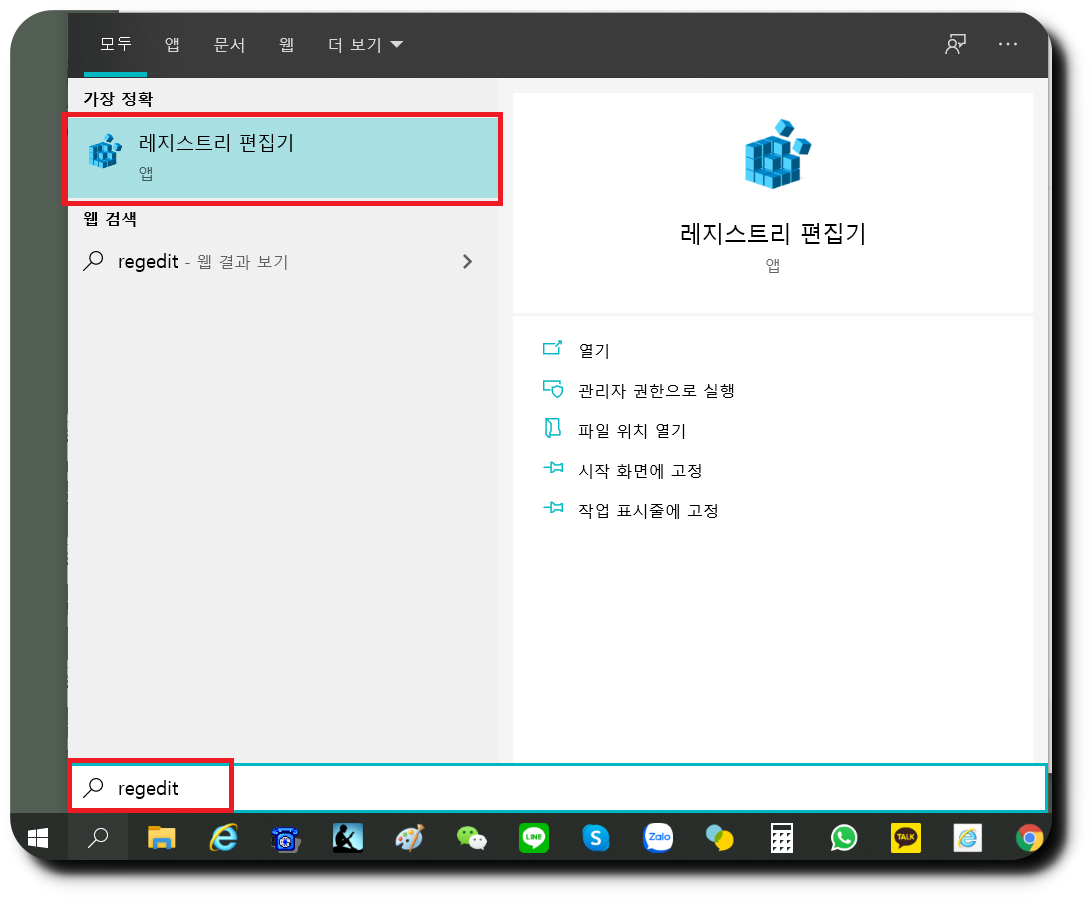Expand the 더 보기 dropdown
Screen dimensions: 1092x900
(x=365, y=45)
